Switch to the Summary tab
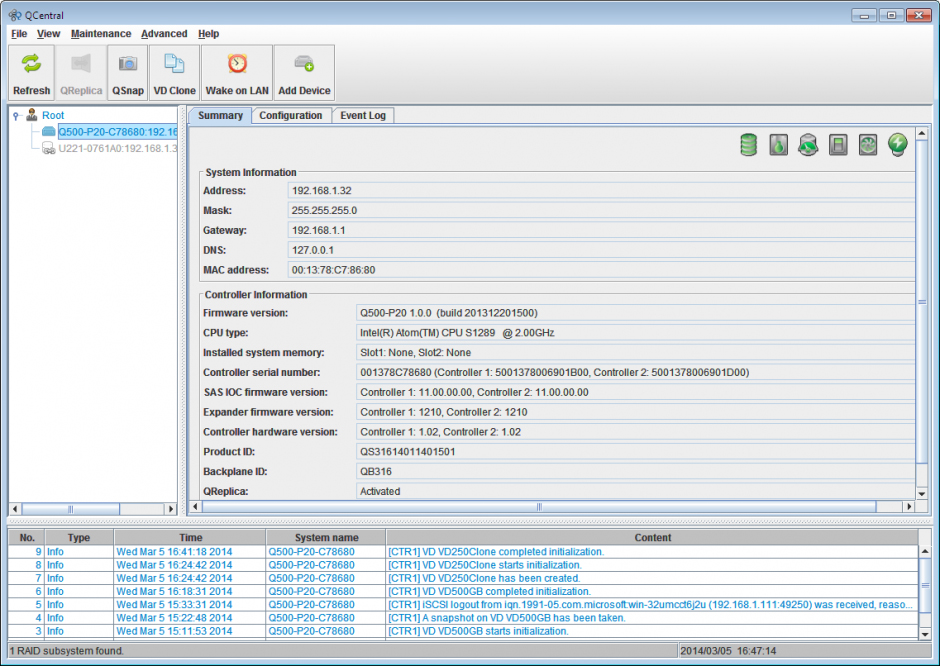The height and width of the screenshot is (666, 940). pyautogui.click(x=220, y=115)
